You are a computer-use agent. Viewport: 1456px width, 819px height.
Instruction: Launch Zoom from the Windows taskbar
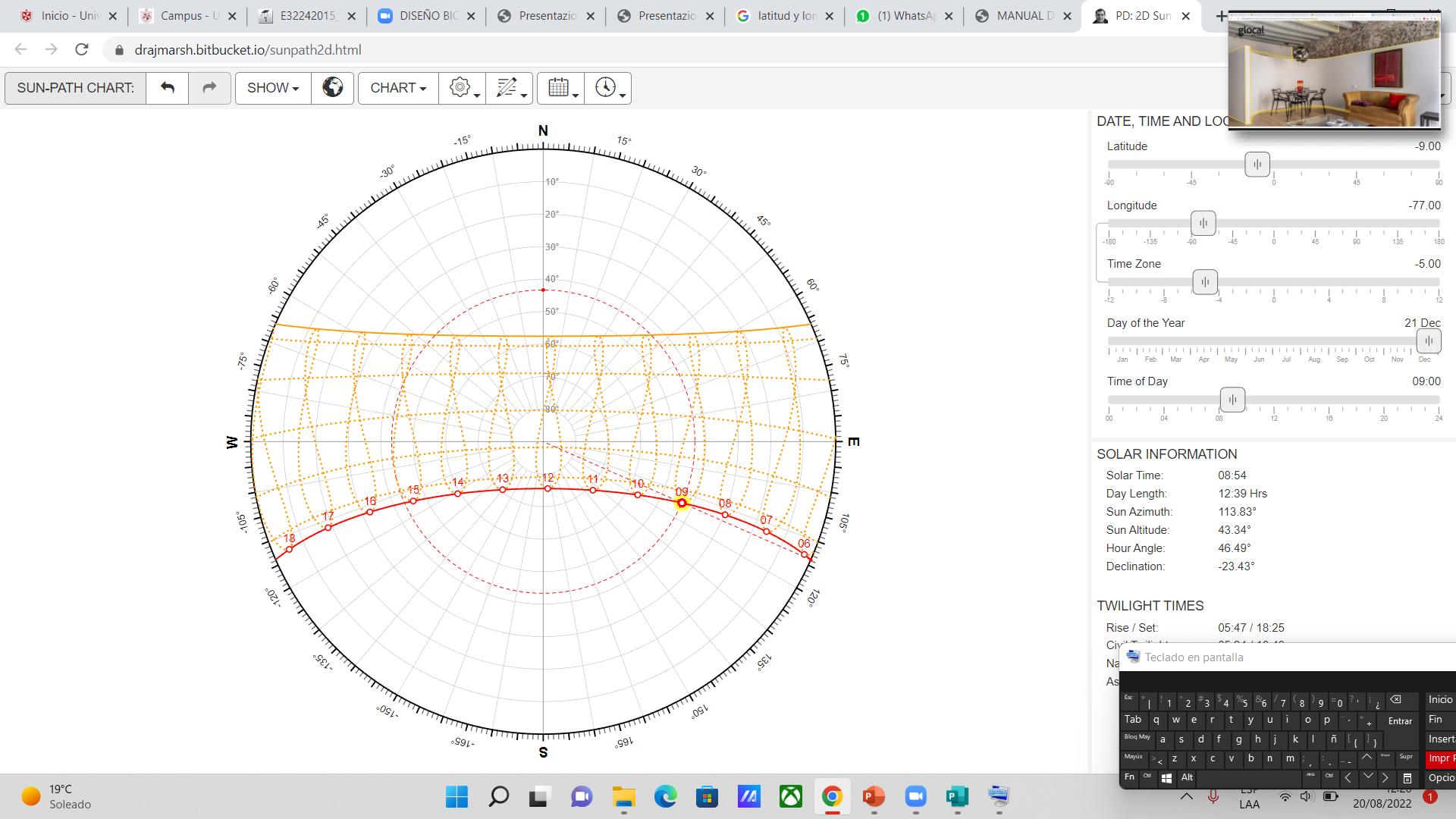click(x=915, y=796)
